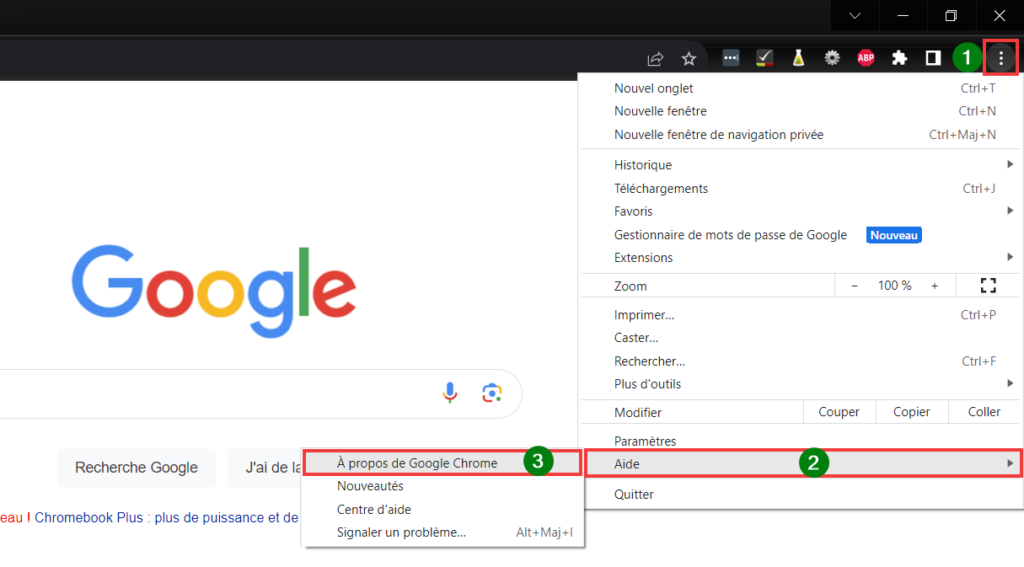1024x567 pixels.
Task: Select Nouvel onglet menu item
Action: (801, 88)
